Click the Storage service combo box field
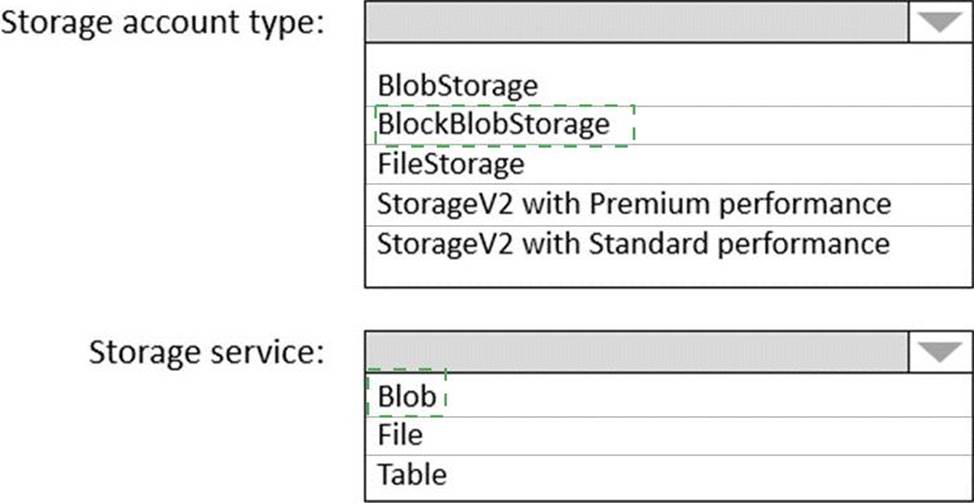 pyautogui.click(x=637, y=350)
